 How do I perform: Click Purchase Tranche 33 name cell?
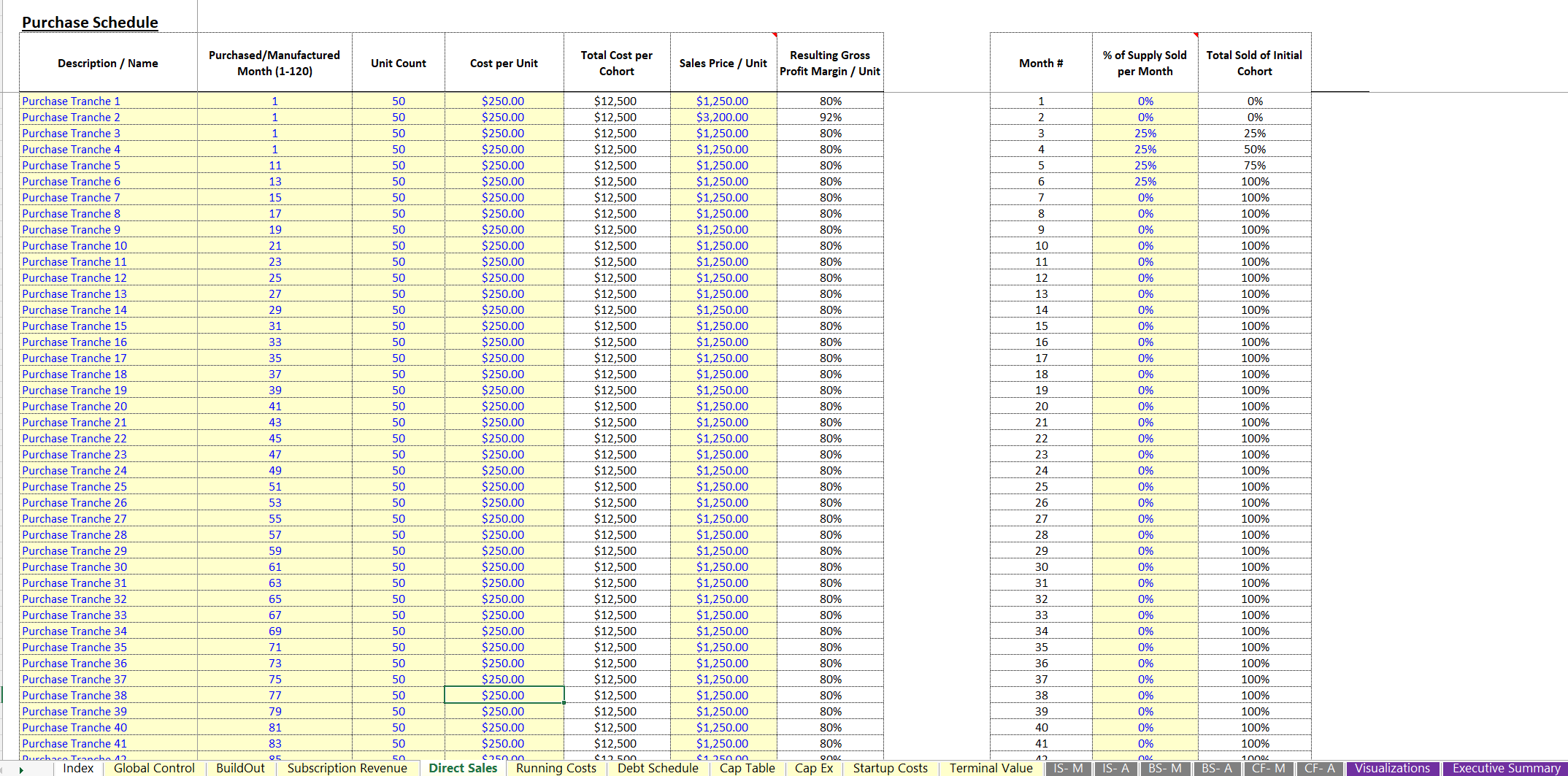click(x=108, y=615)
